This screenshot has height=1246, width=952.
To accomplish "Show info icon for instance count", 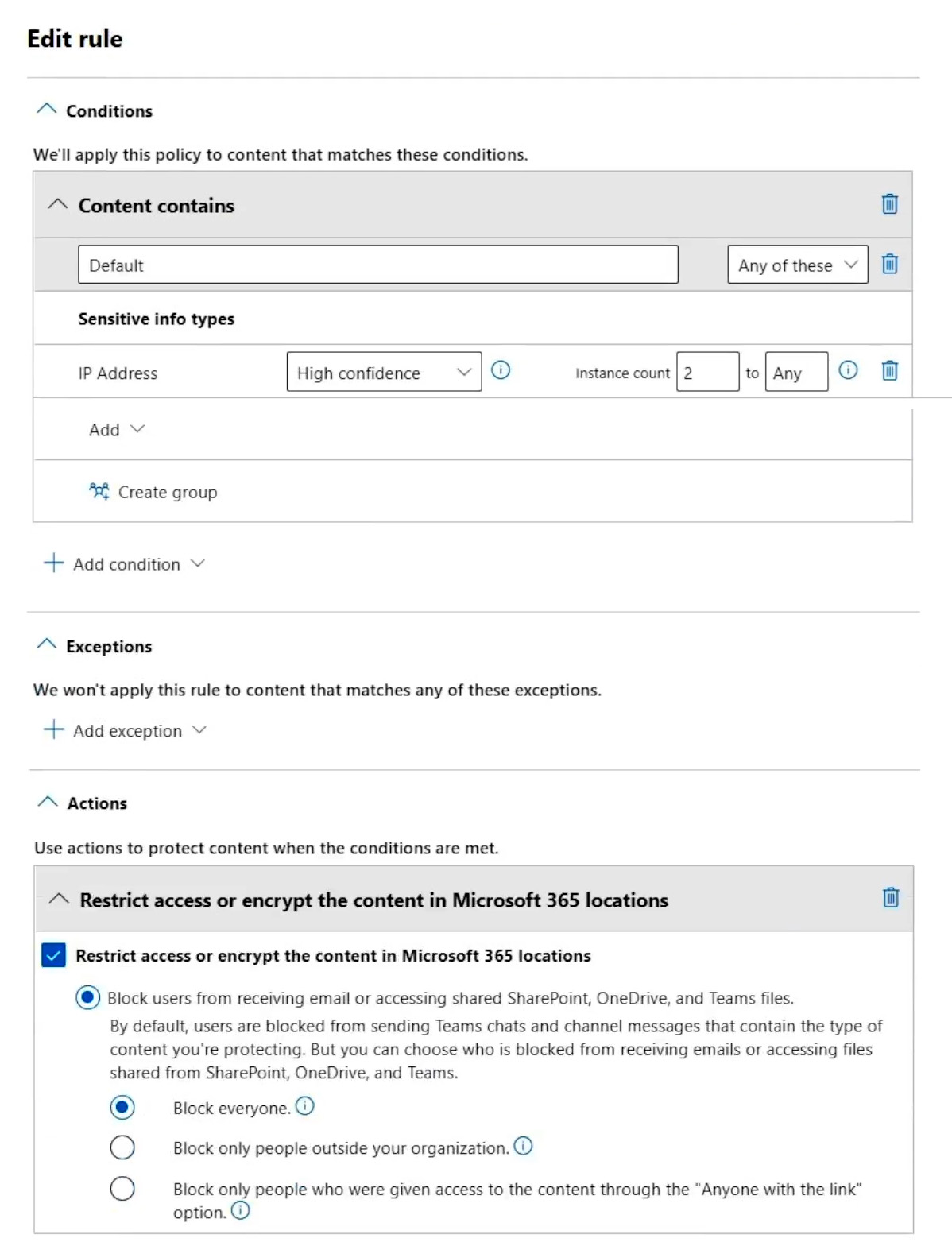I will (x=848, y=370).
